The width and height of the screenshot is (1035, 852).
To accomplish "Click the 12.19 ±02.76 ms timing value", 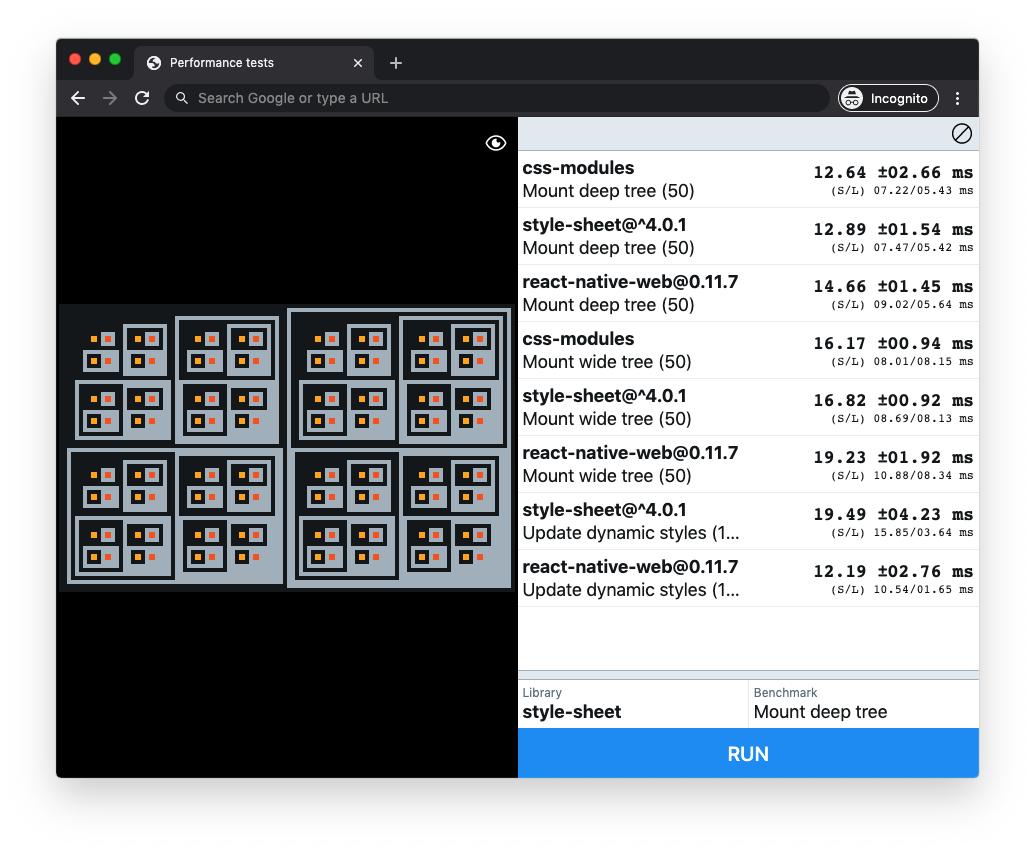I will tap(893, 571).
